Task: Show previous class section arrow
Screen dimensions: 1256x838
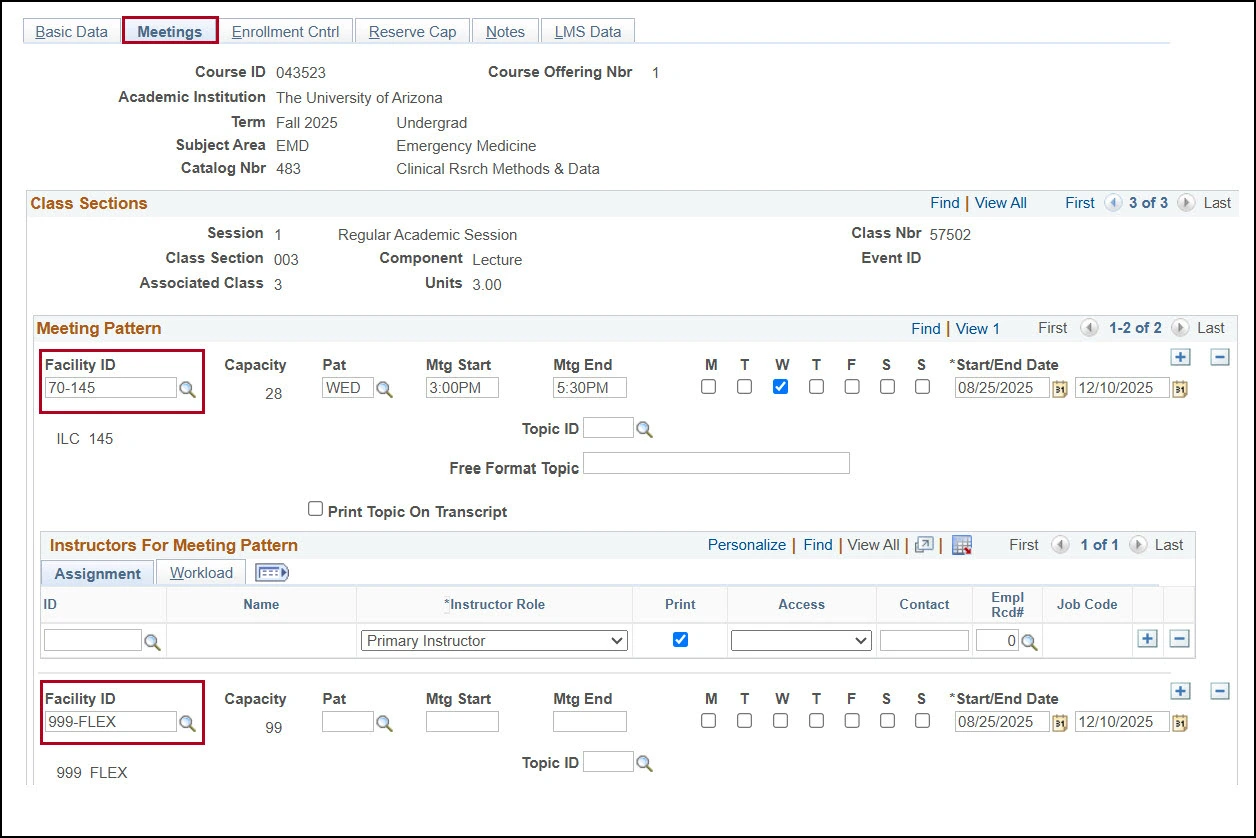Action: pyautogui.click(x=1113, y=203)
